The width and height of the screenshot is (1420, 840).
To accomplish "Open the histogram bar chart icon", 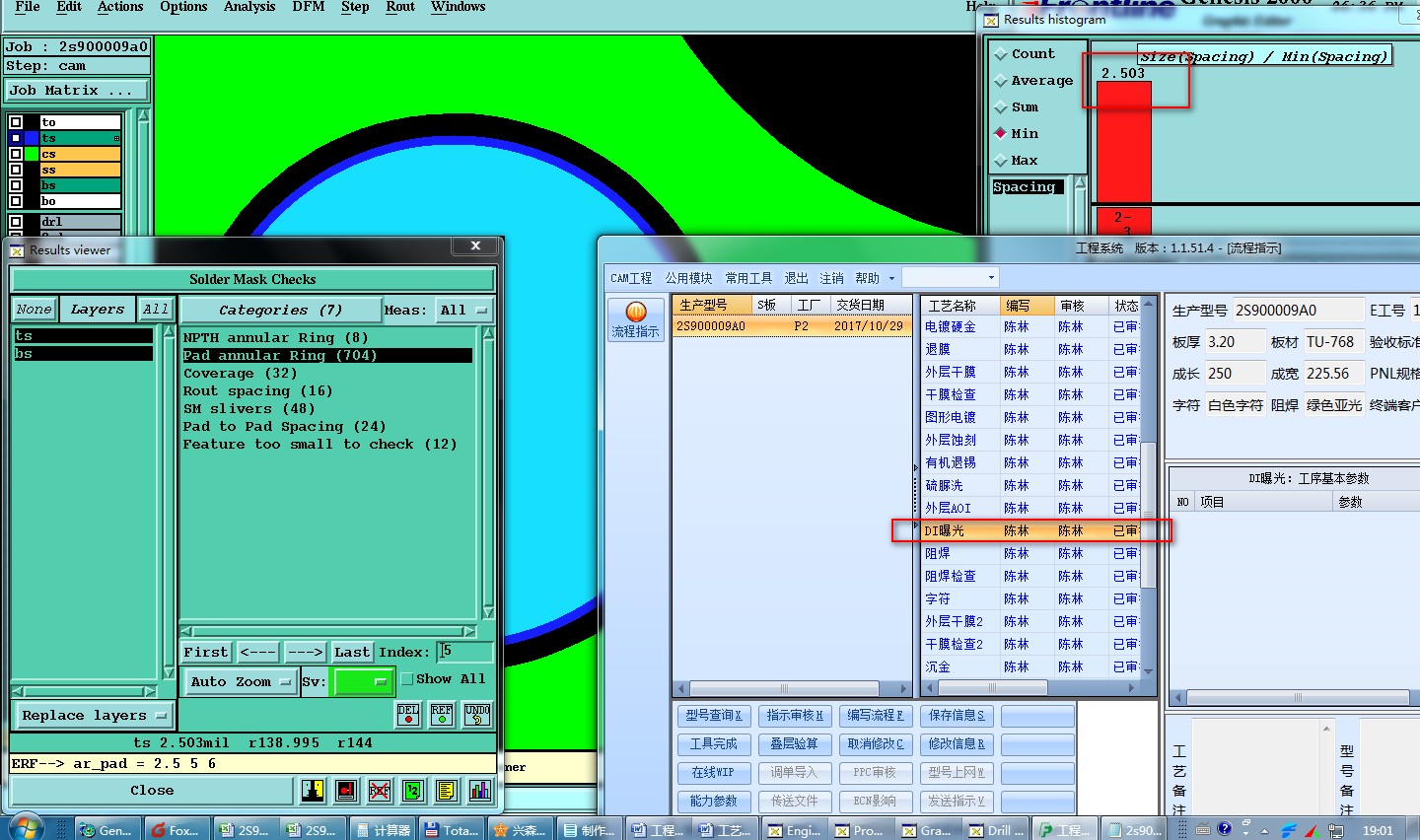I will [480, 790].
